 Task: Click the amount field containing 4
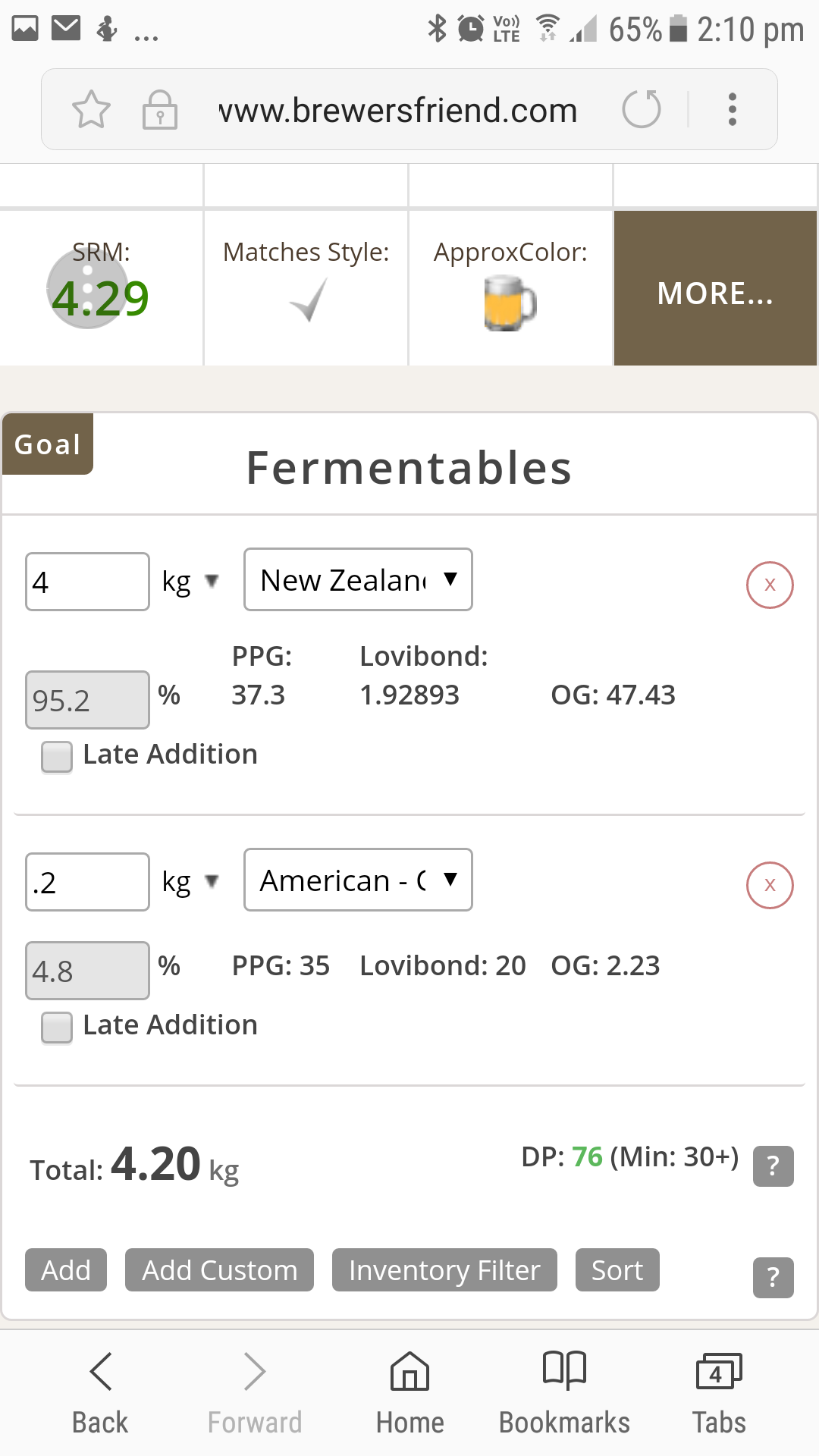(87, 582)
